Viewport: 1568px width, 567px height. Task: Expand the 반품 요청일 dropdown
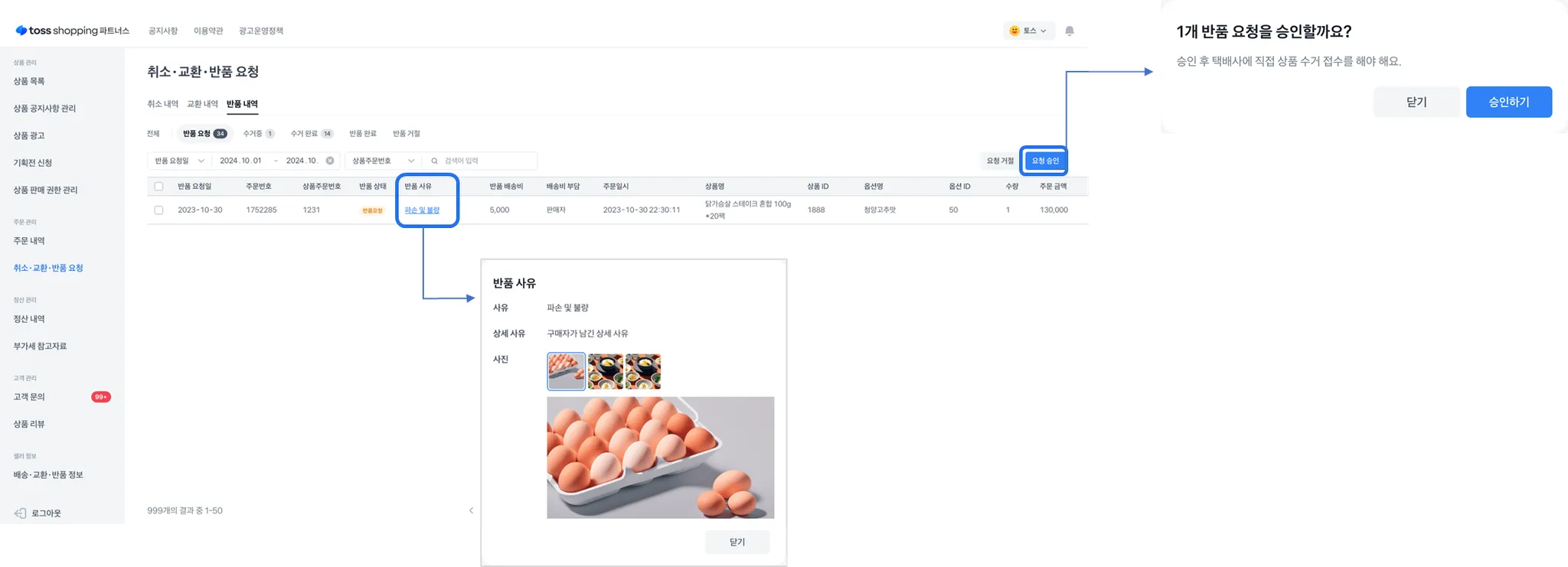point(179,161)
